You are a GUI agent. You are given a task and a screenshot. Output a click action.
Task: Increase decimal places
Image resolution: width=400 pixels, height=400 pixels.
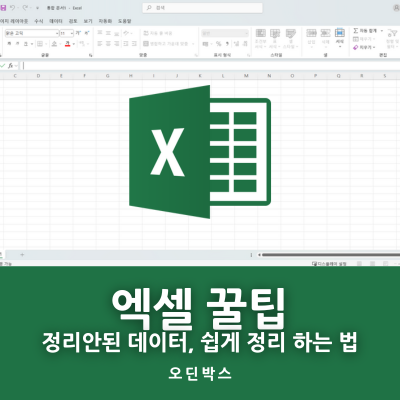(236, 44)
